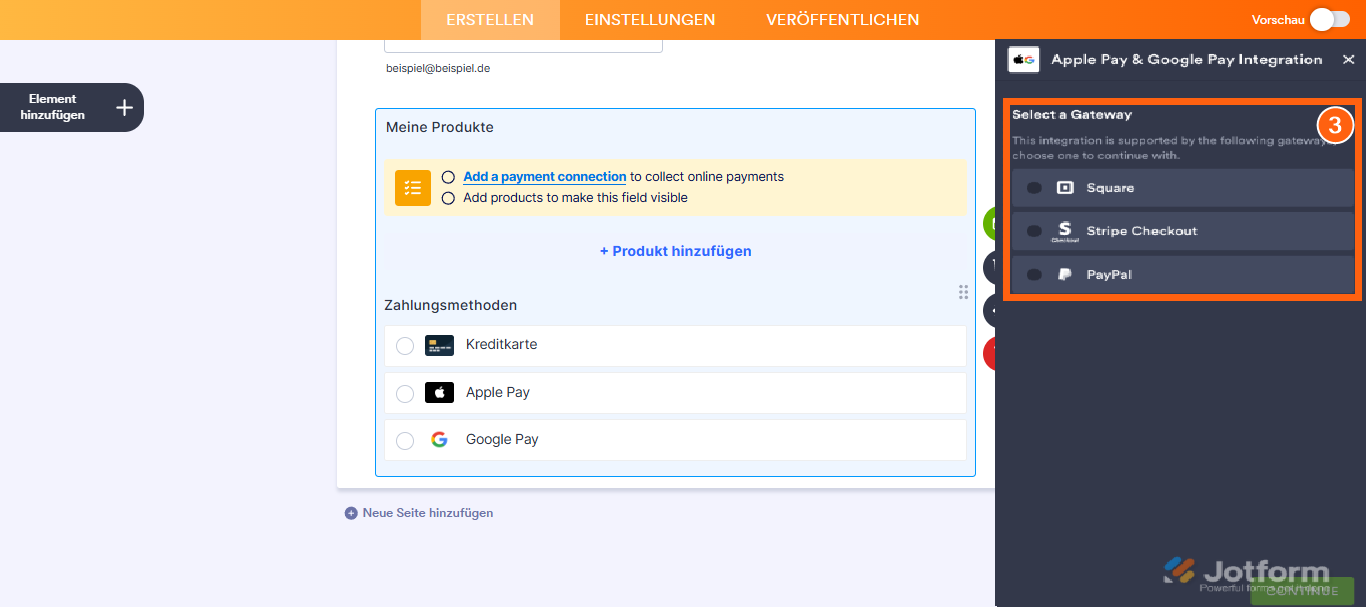This screenshot has height=607, width=1366.
Task: Click the beispiel@beispiel.de hint text
Action: [438, 69]
